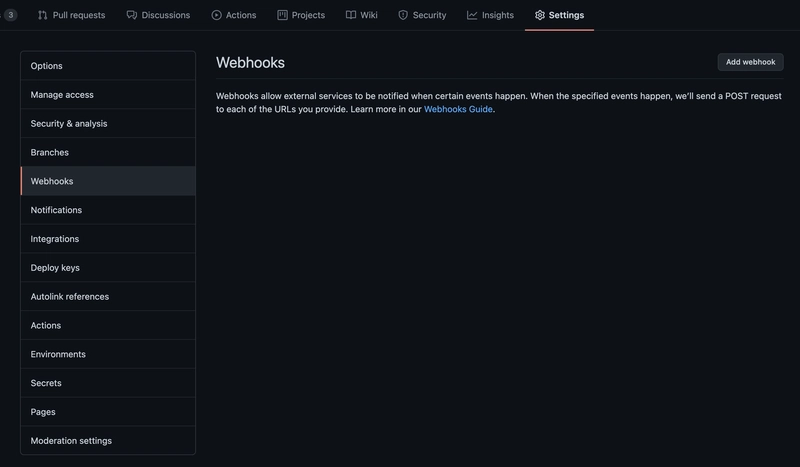Screen dimensions: 800x467
Task: Open Notifications settings
Action: 108,210
